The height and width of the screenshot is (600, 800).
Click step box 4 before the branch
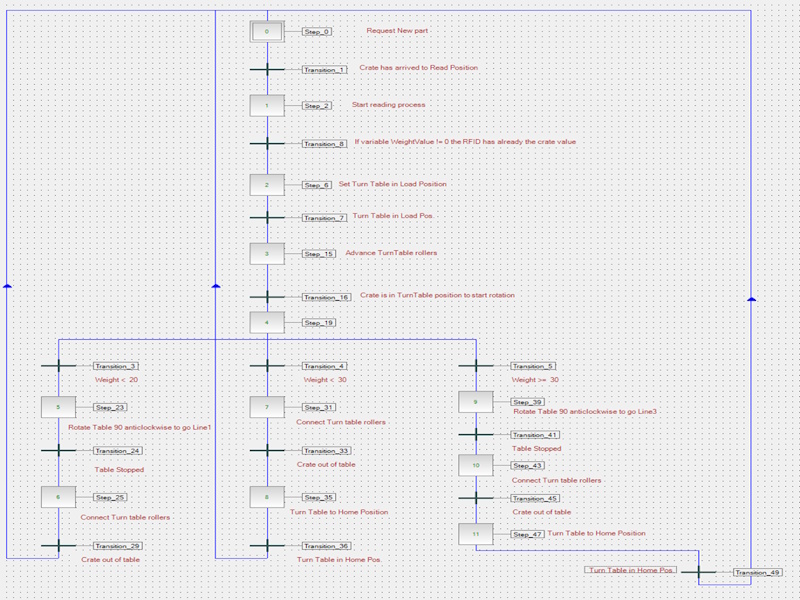267,322
